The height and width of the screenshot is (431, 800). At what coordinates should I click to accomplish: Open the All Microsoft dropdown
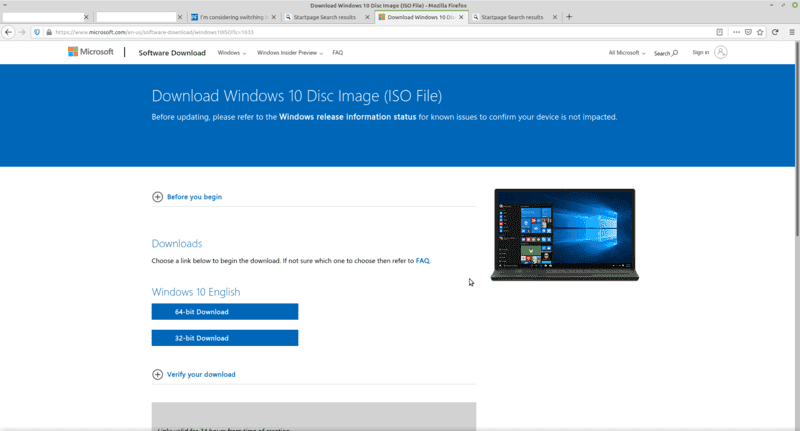pyautogui.click(x=627, y=53)
